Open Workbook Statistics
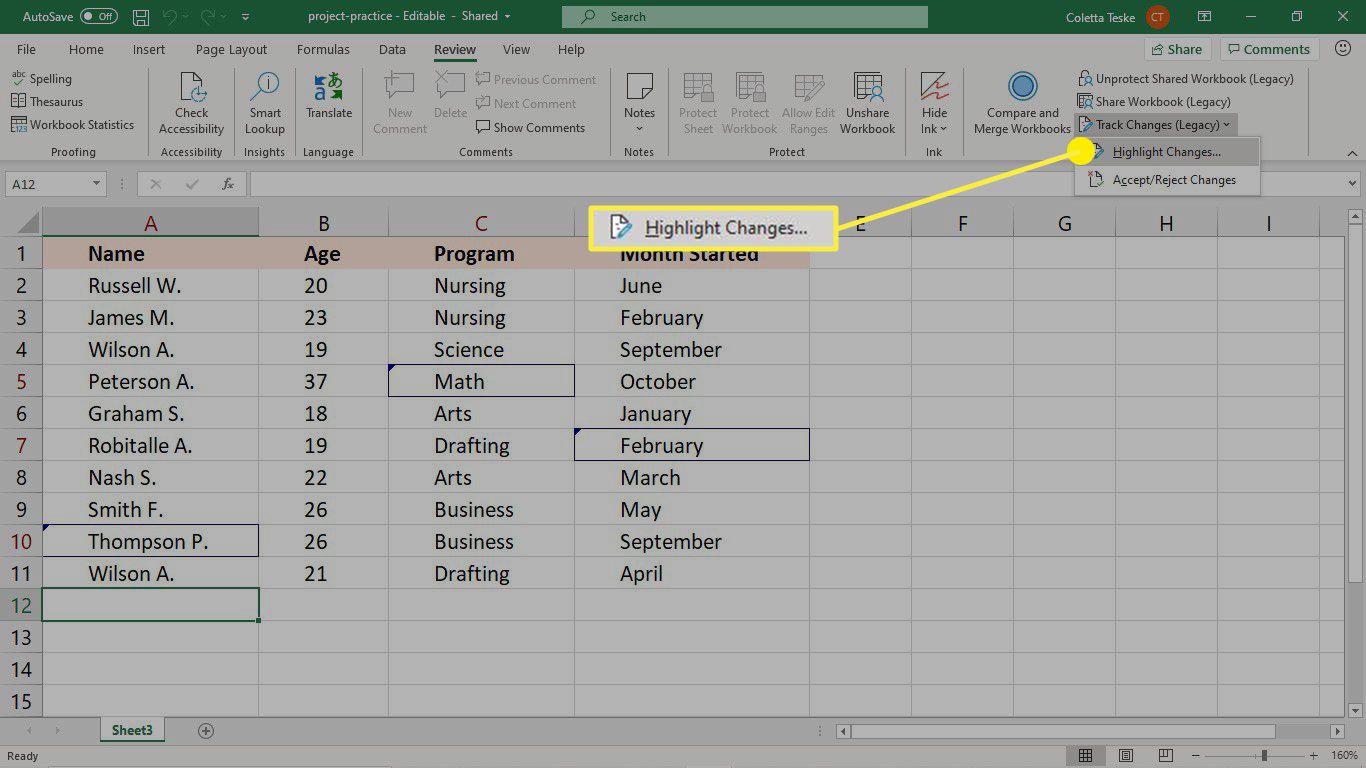This screenshot has height=768, width=1366. point(72,125)
